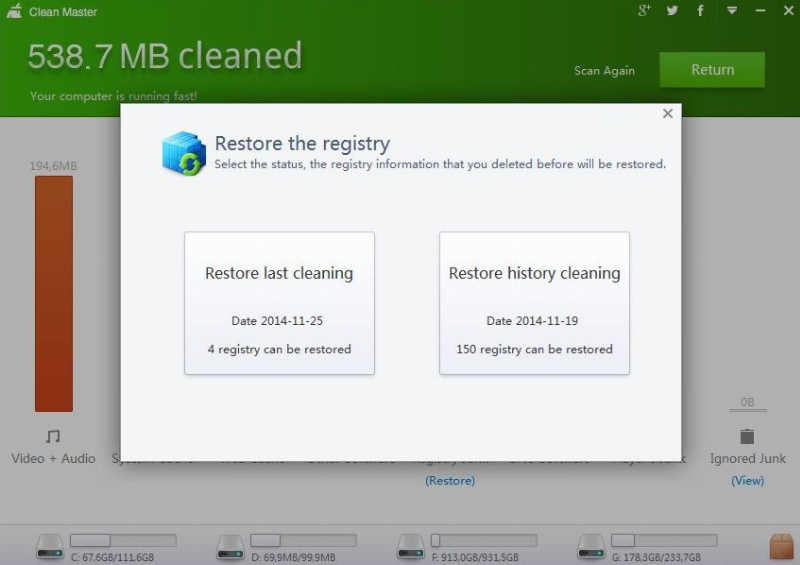Select the Restore last cleaning option
The width and height of the screenshot is (800, 565).
(279, 303)
